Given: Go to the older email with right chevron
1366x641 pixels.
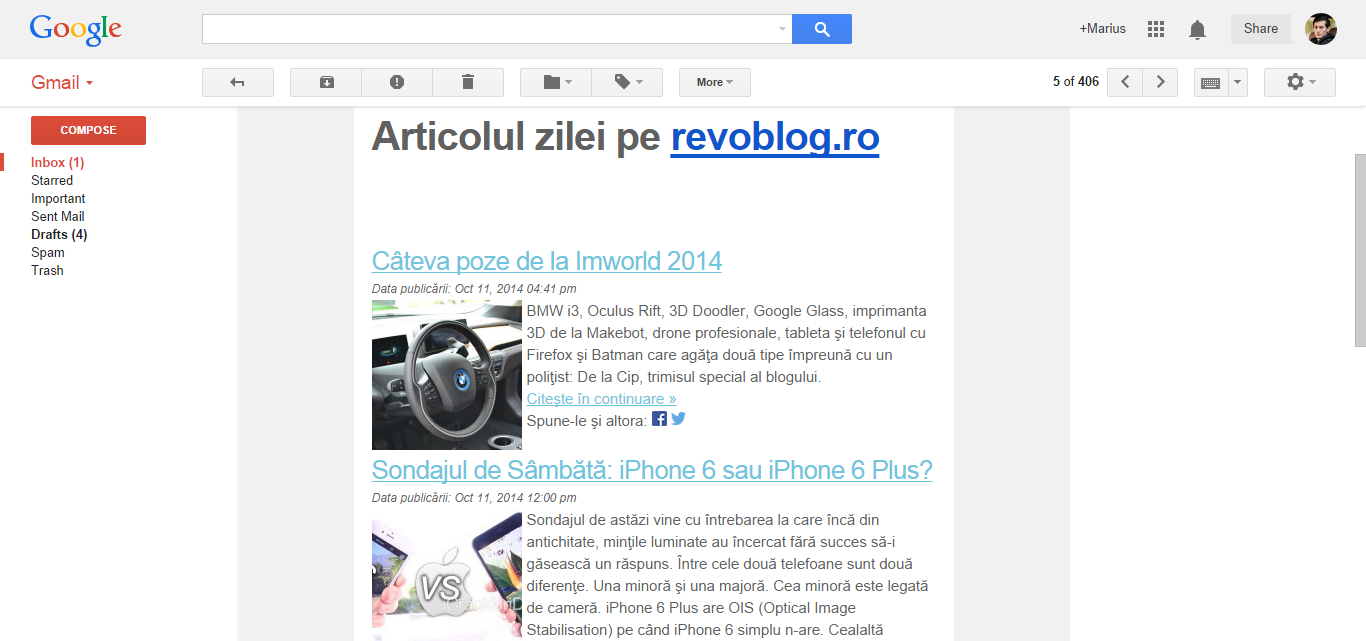Looking at the screenshot, I should coord(1160,82).
